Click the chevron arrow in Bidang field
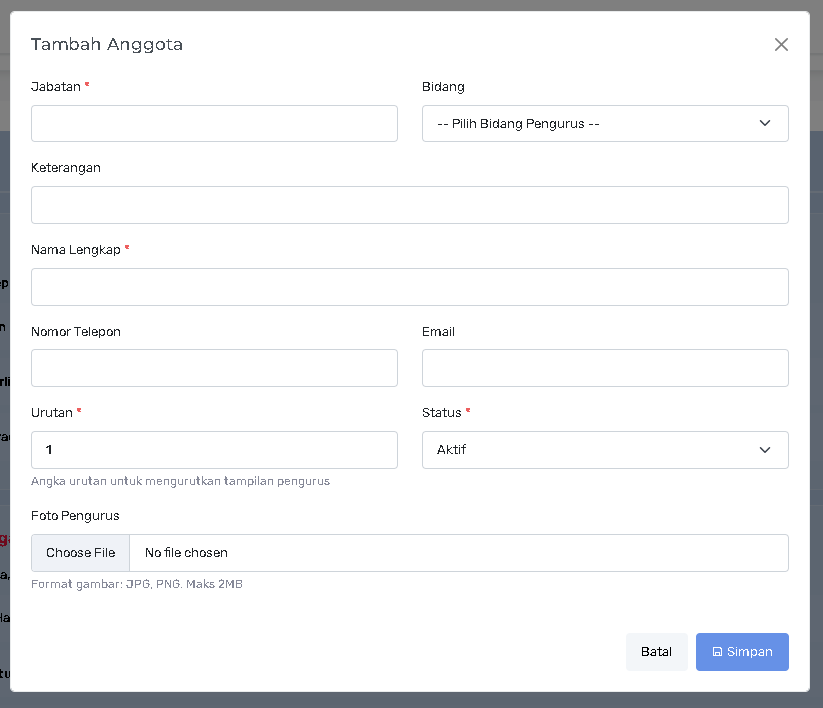 coord(765,124)
